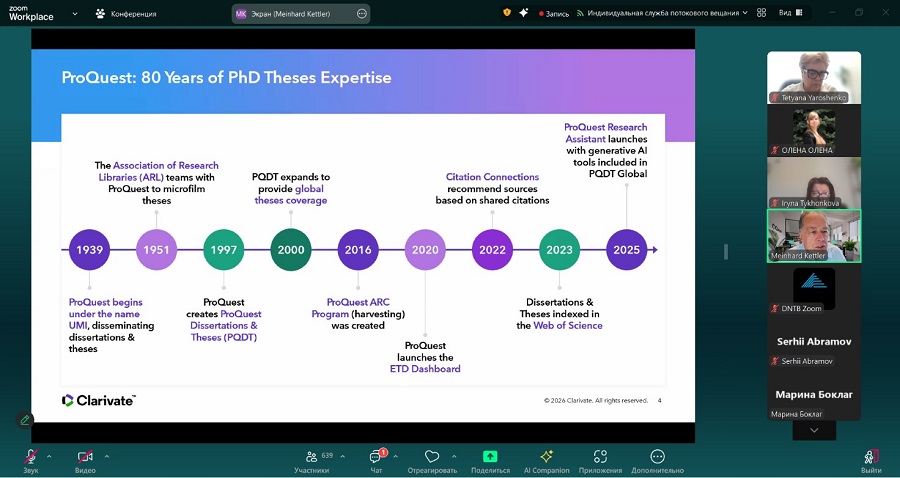Select Конференция meeting tab
Image resolution: width=900 pixels, height=478 pixels.
(x=127, y=14)
